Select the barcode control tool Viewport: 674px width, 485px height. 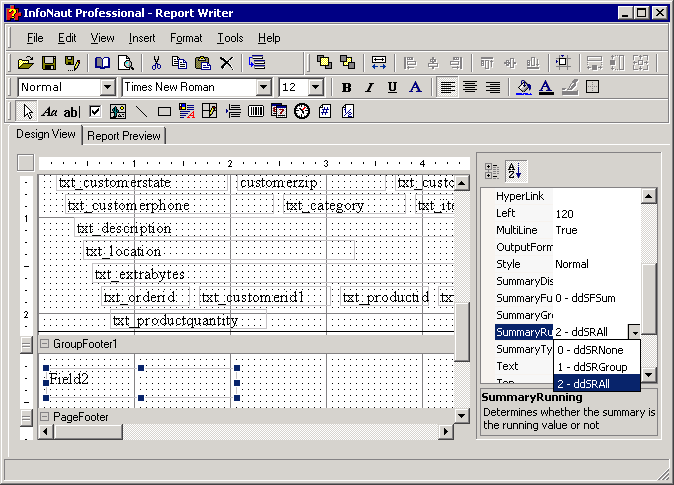click(x=256, y=112)
